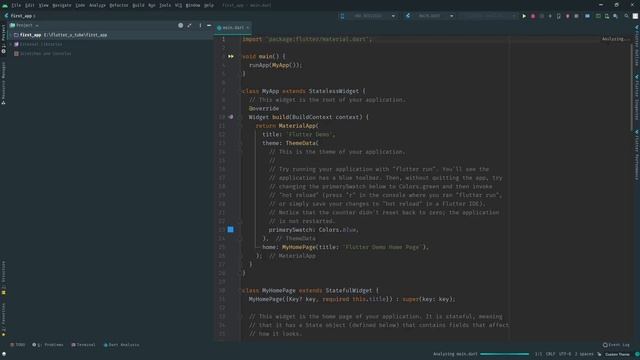Click the Debug button in the toolbar
The image size is (640, 360).
pos(533,16)
